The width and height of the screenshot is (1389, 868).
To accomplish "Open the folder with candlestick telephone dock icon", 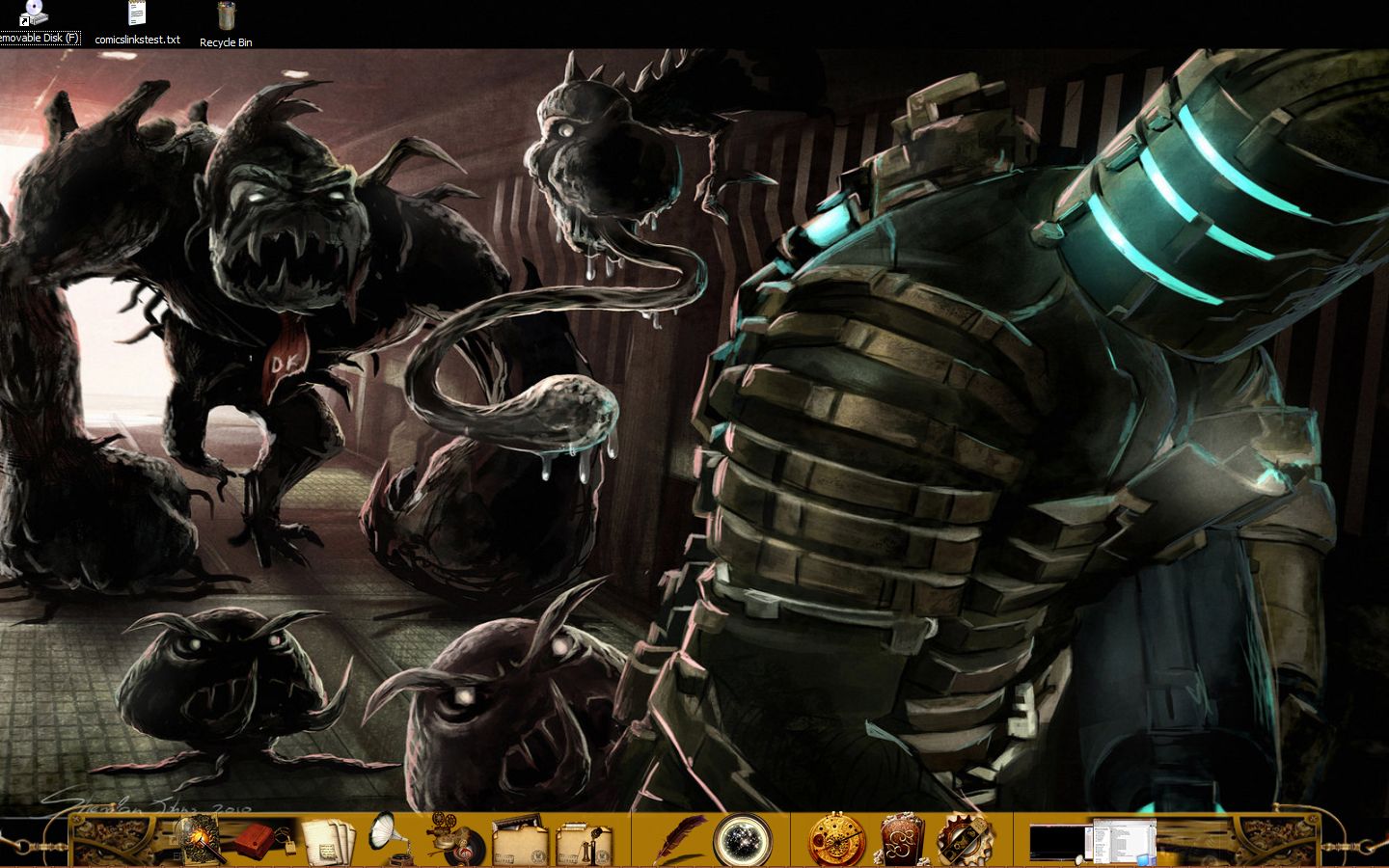I will pos(585,841).
